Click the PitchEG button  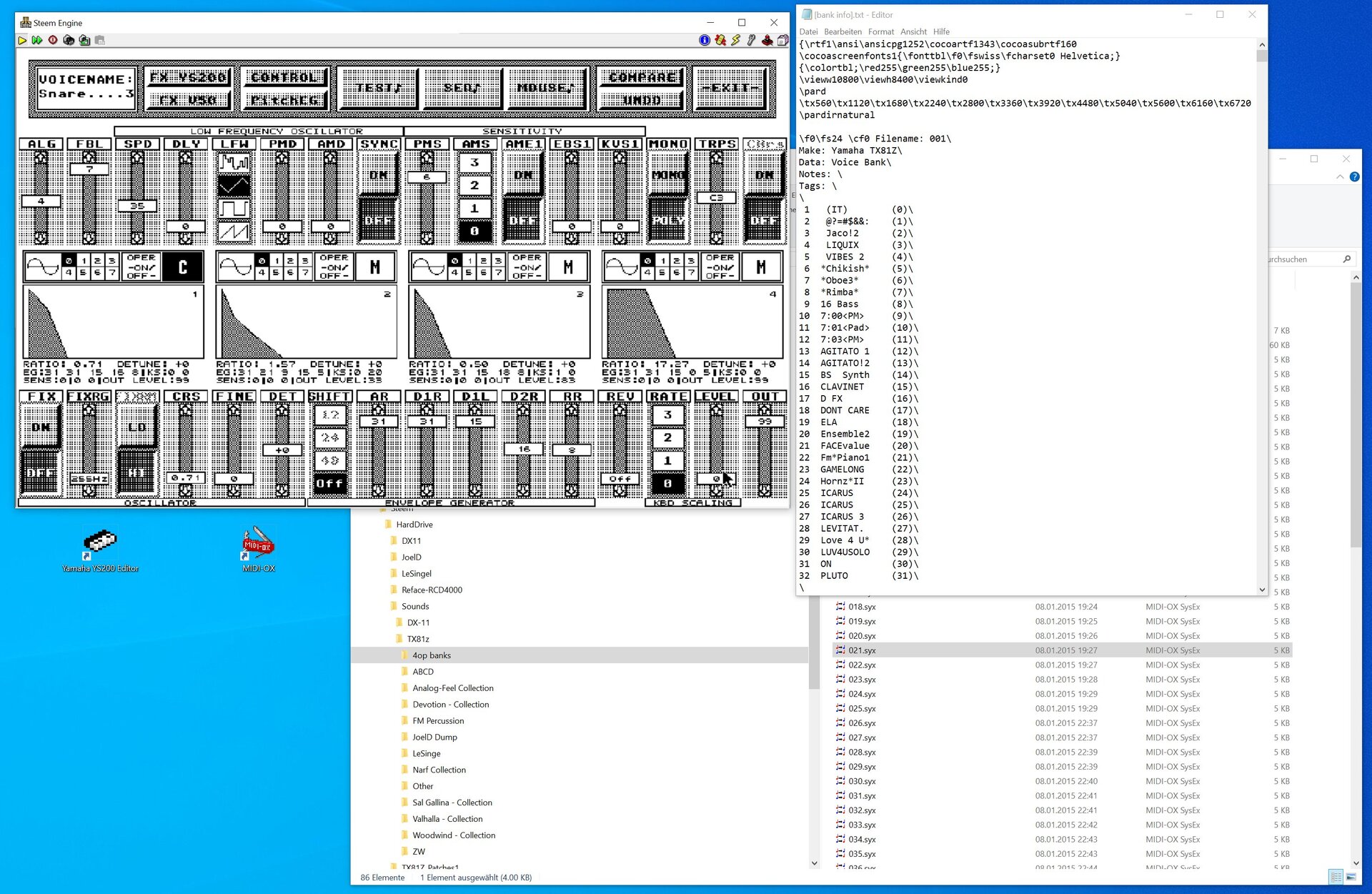(284, 100)
